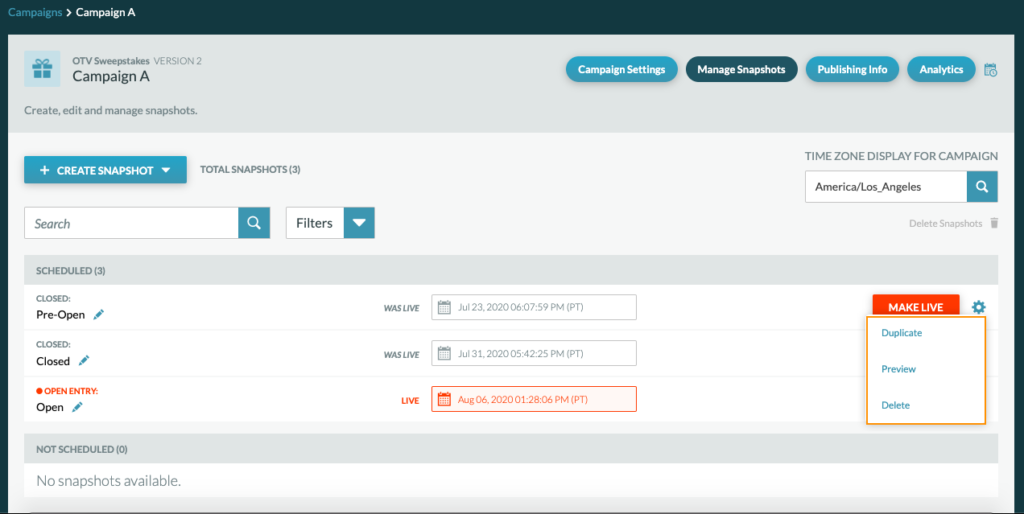Image resolution: width=1024 pixels, height=514 pixels.
Task: Click the campaign gift box icon
Action: pos(42,69)
